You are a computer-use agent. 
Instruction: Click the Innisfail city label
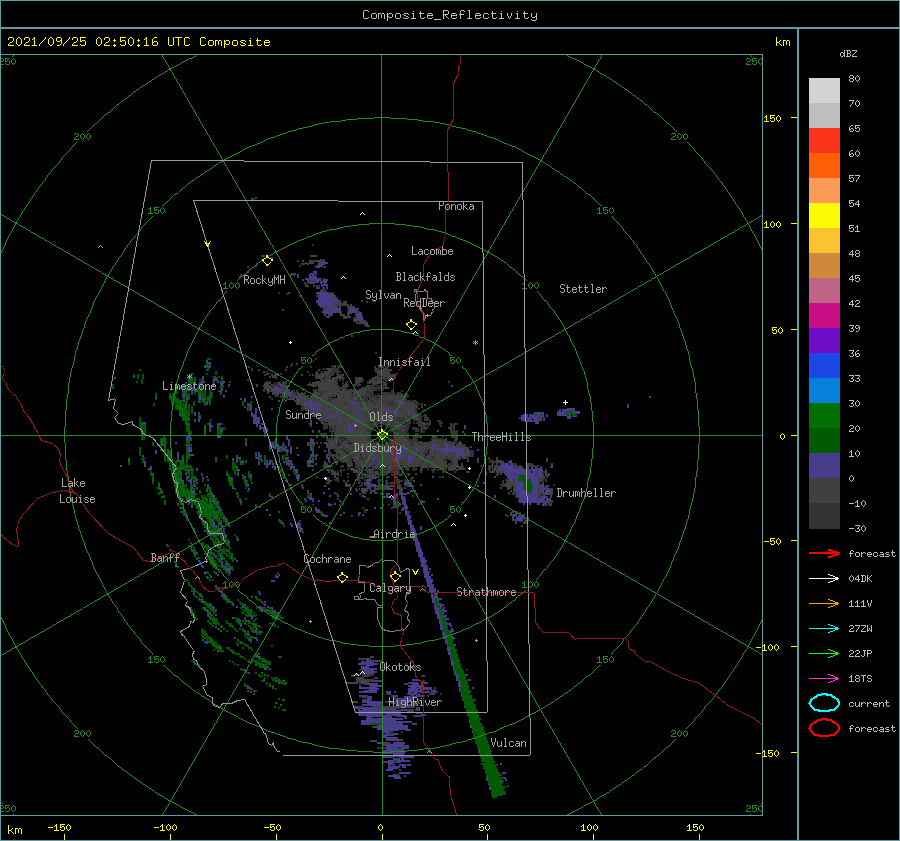404,362
